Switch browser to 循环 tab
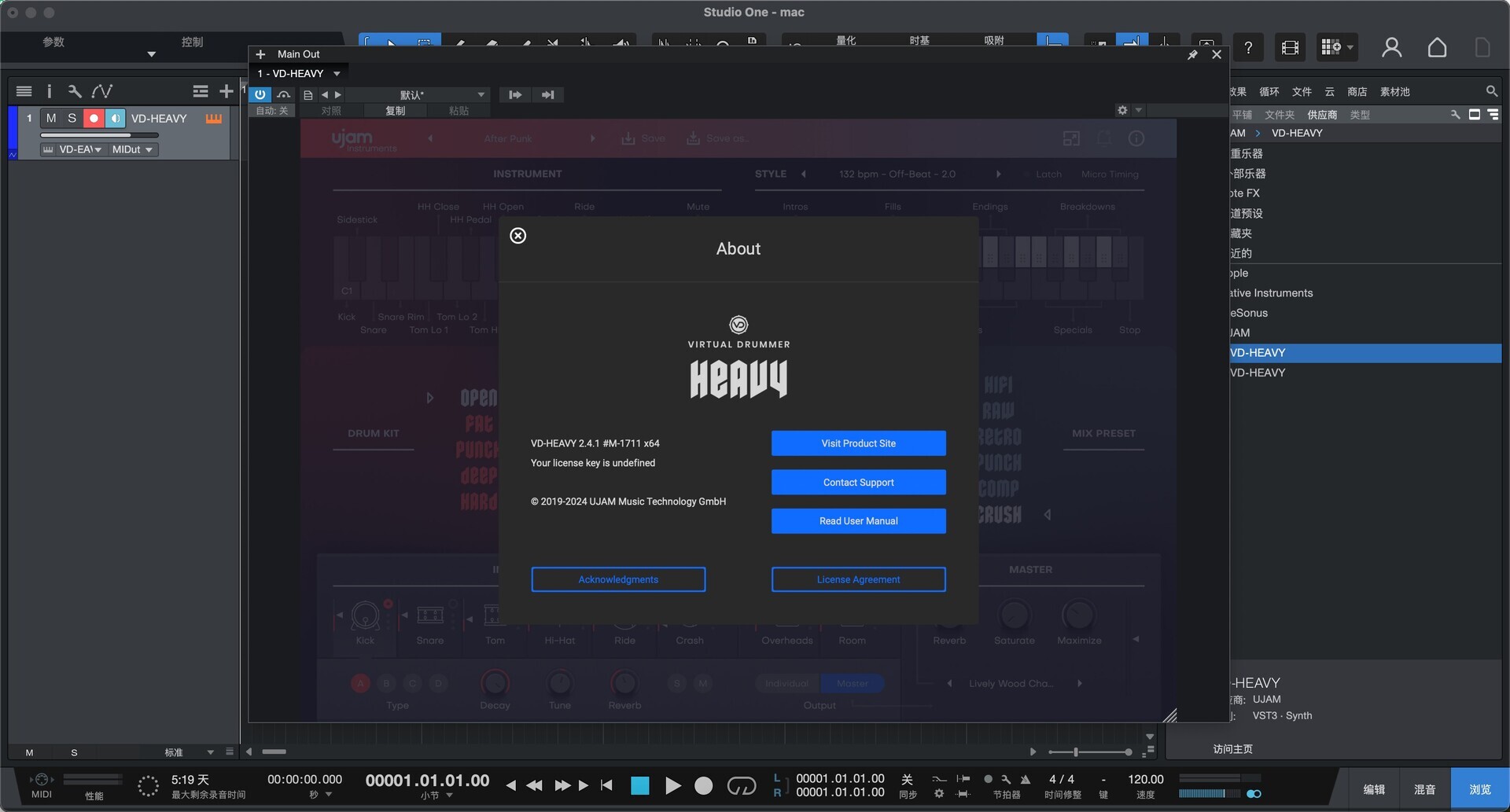 [x=1269, y=92]
